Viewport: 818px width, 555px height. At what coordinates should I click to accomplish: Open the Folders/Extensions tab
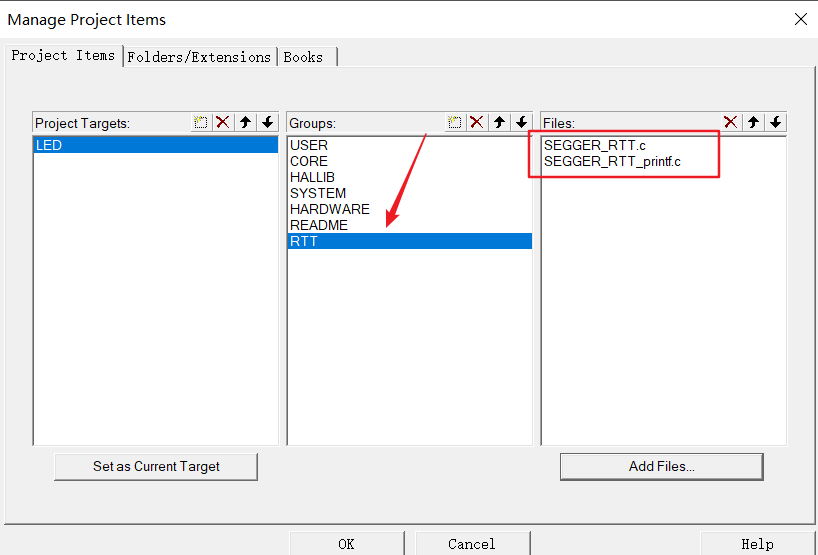tap(199, 57)
